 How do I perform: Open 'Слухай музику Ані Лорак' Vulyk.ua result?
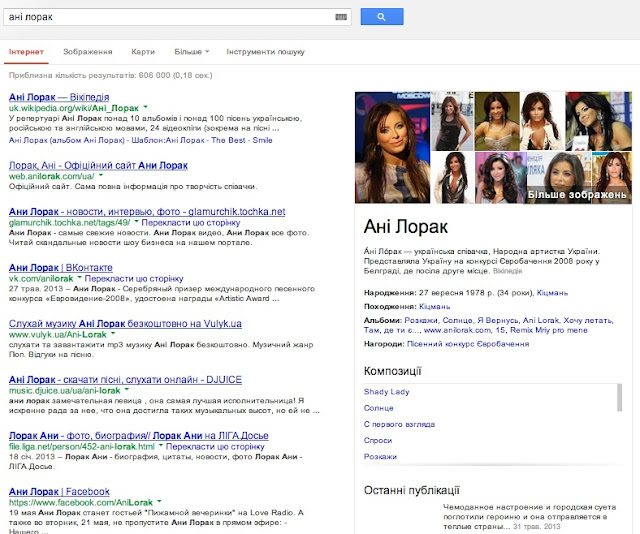[125, 324]
